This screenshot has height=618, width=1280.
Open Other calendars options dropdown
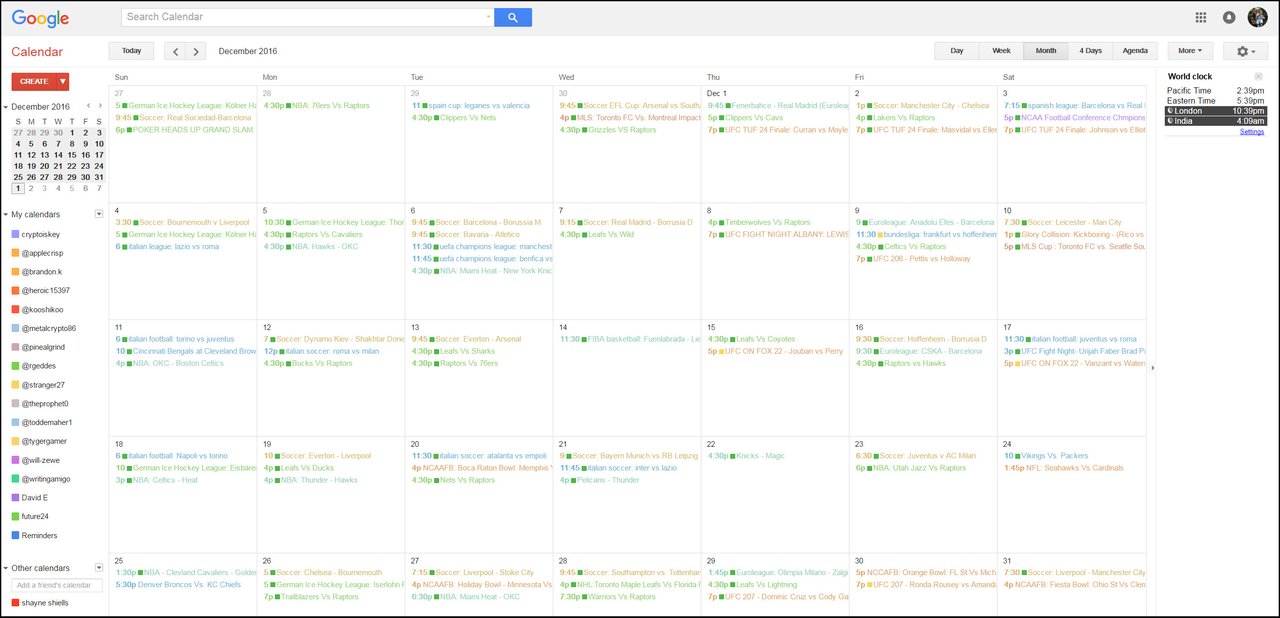[x=99, y=567]
